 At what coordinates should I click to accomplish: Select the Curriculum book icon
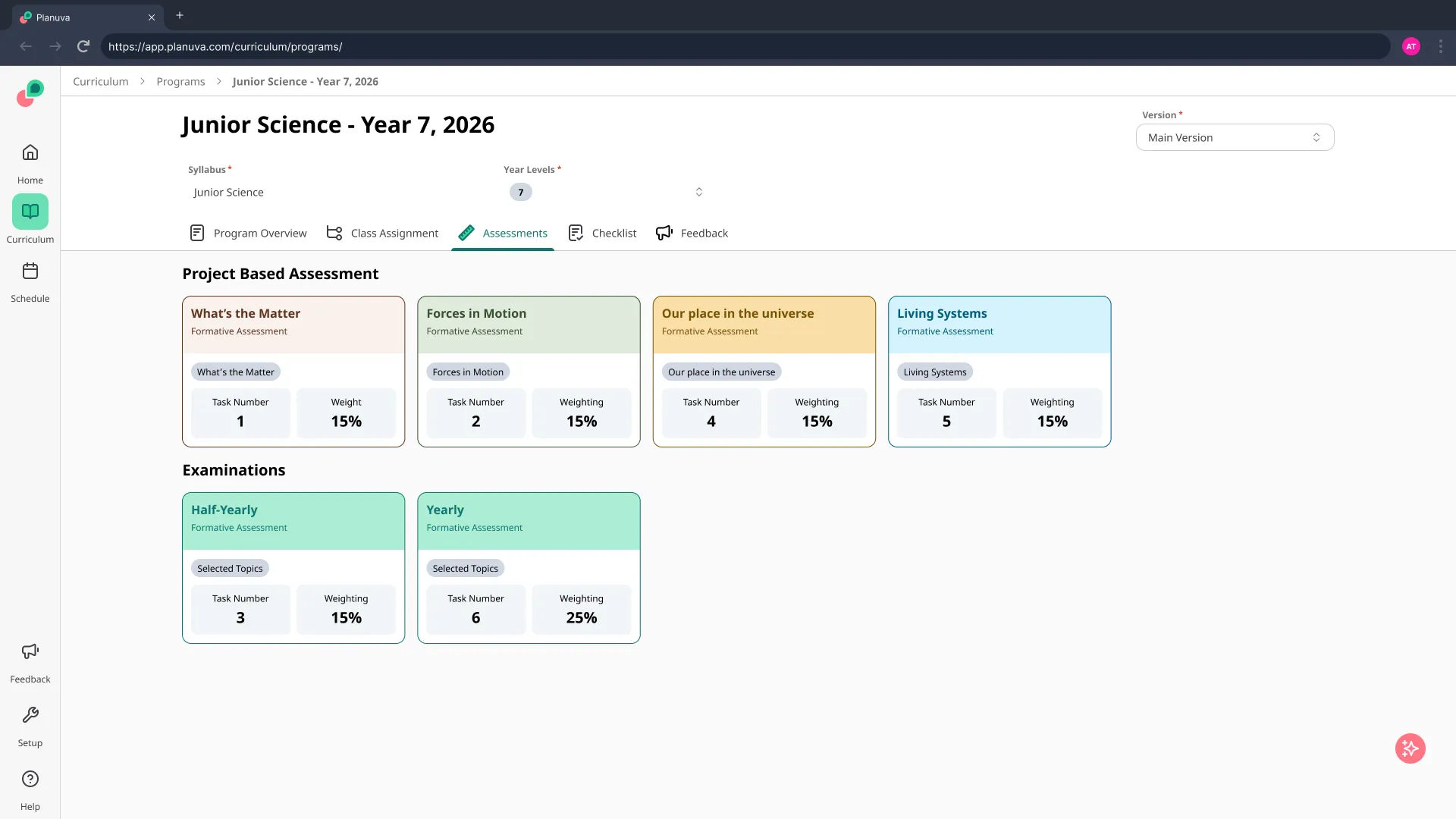30,212
